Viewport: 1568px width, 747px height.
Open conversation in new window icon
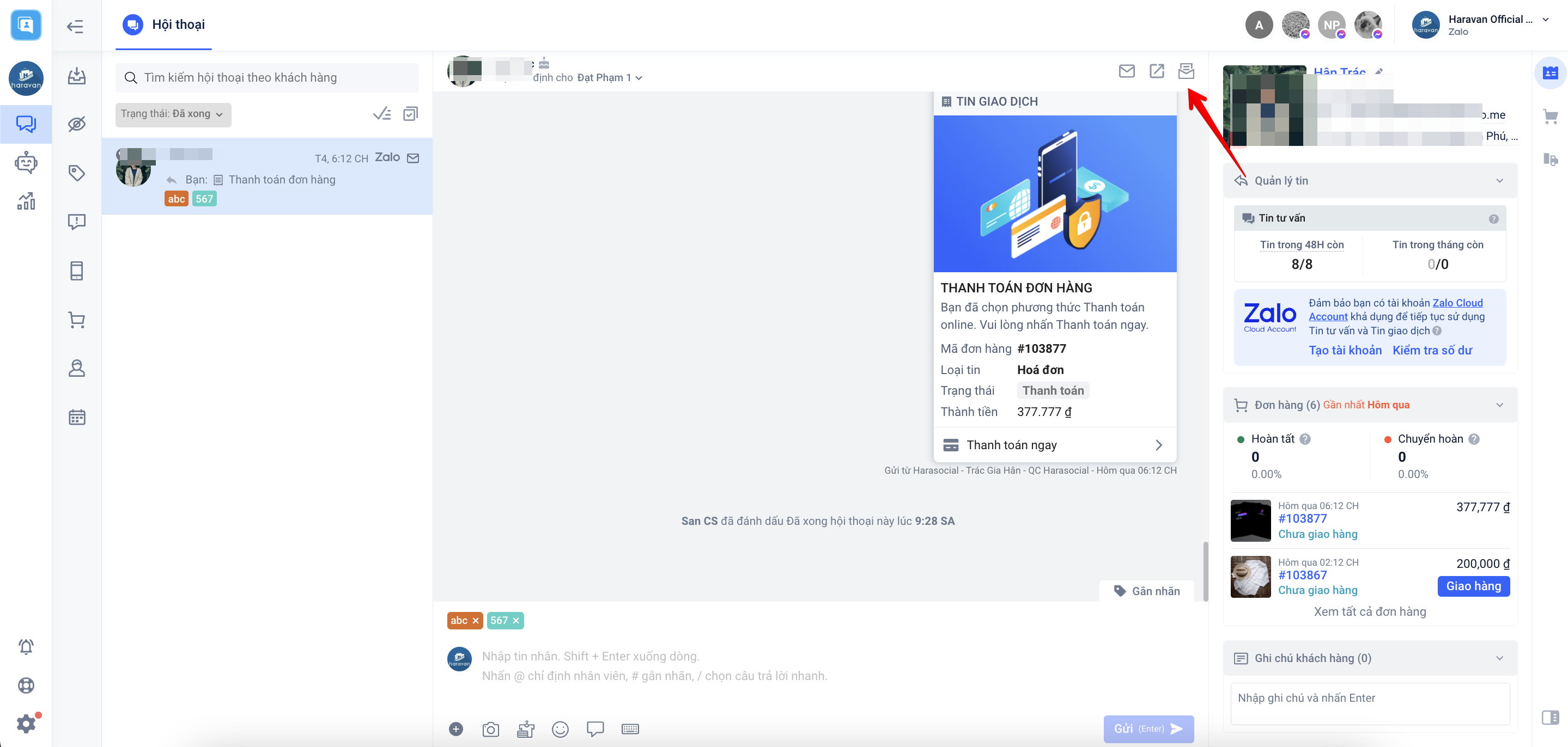[x=1156, y=71]
